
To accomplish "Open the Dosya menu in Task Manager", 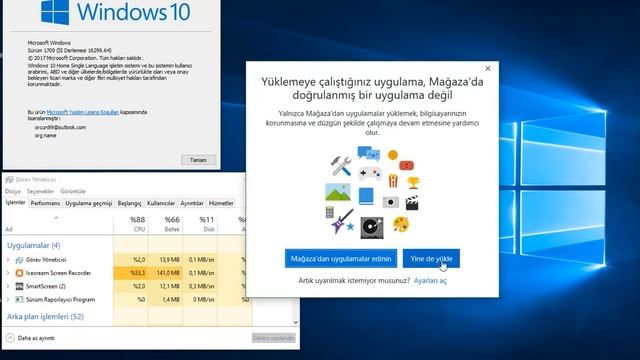I will click(x=13, y=191).
